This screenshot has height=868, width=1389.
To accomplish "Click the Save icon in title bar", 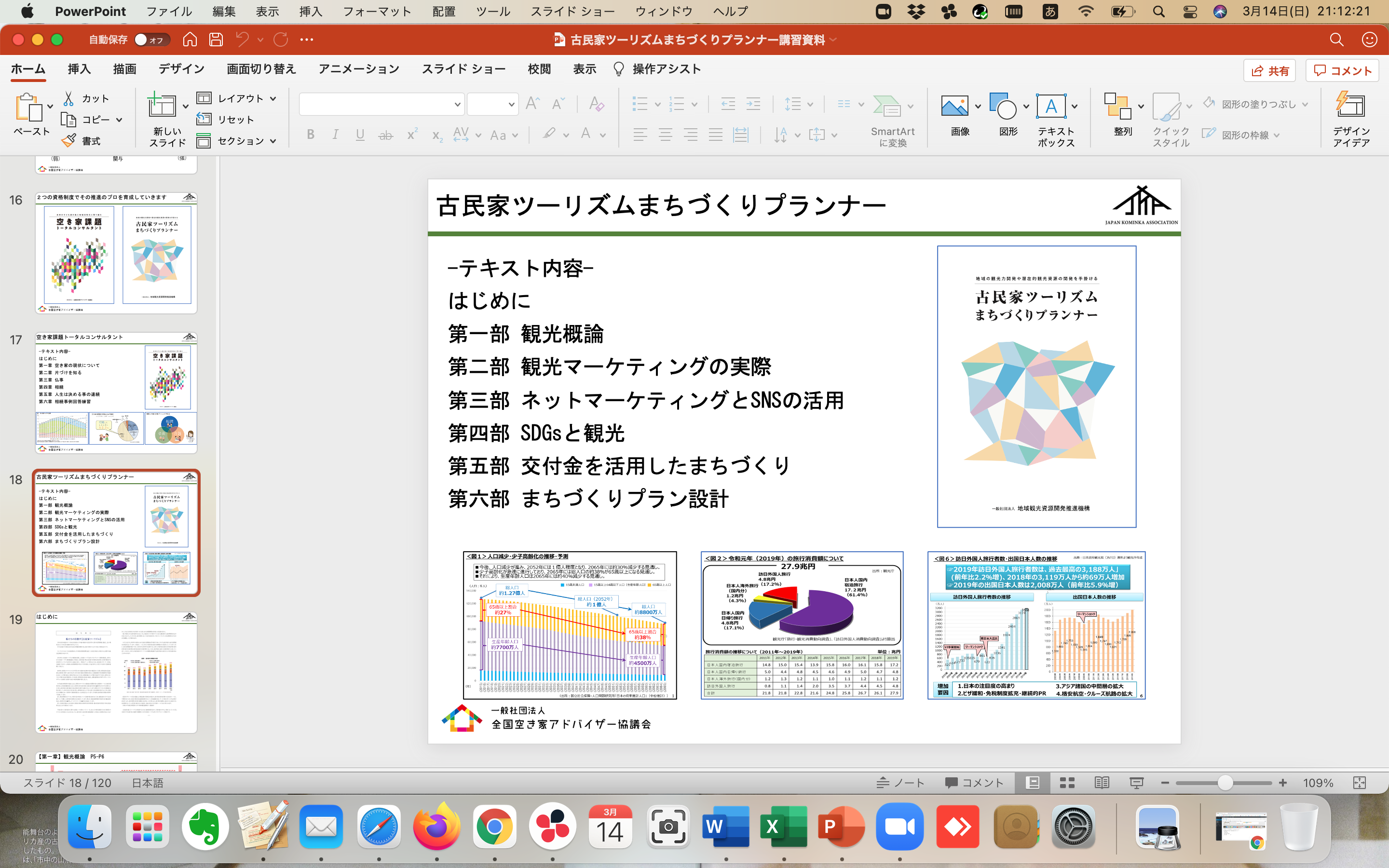I will pyautogui.click(x=216, y=40).
